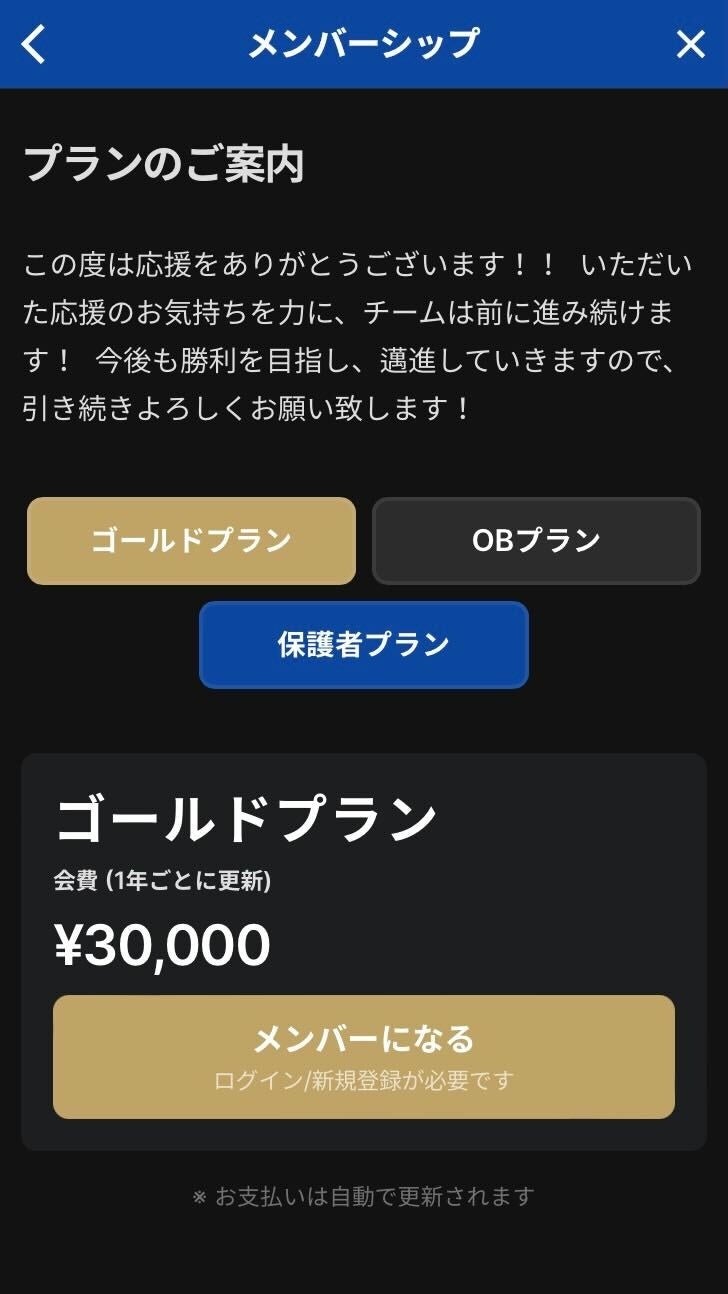Close the membership screen with X

(x=691, y=44)
